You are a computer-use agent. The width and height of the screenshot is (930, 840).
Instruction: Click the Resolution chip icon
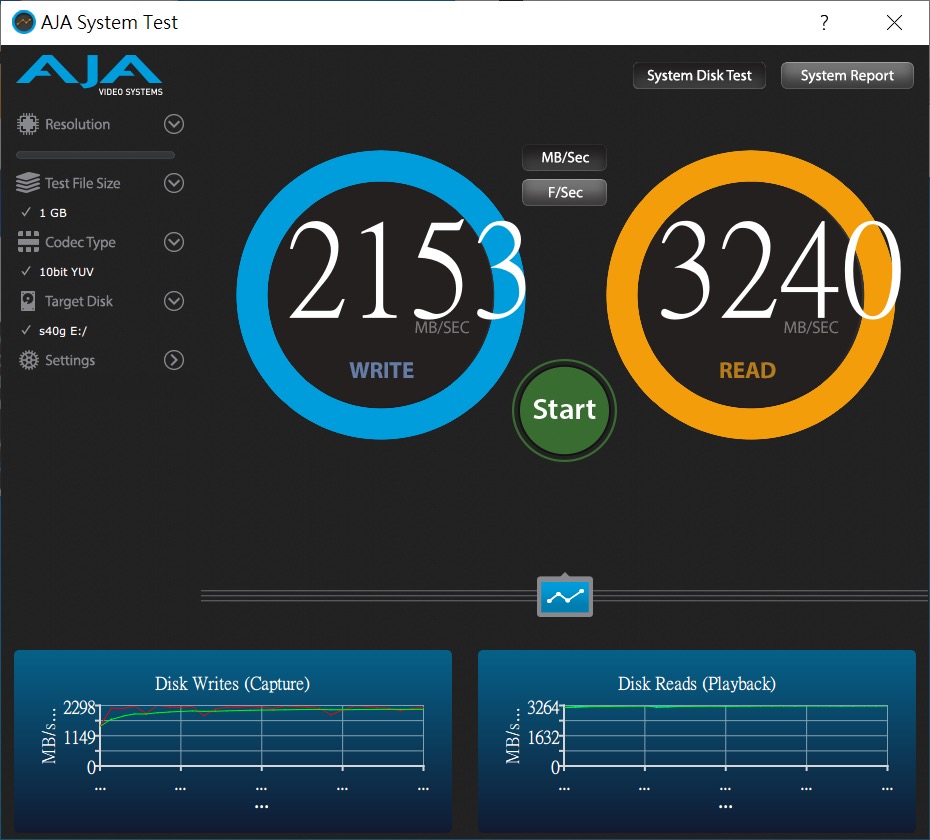click(x=27, y=124)
